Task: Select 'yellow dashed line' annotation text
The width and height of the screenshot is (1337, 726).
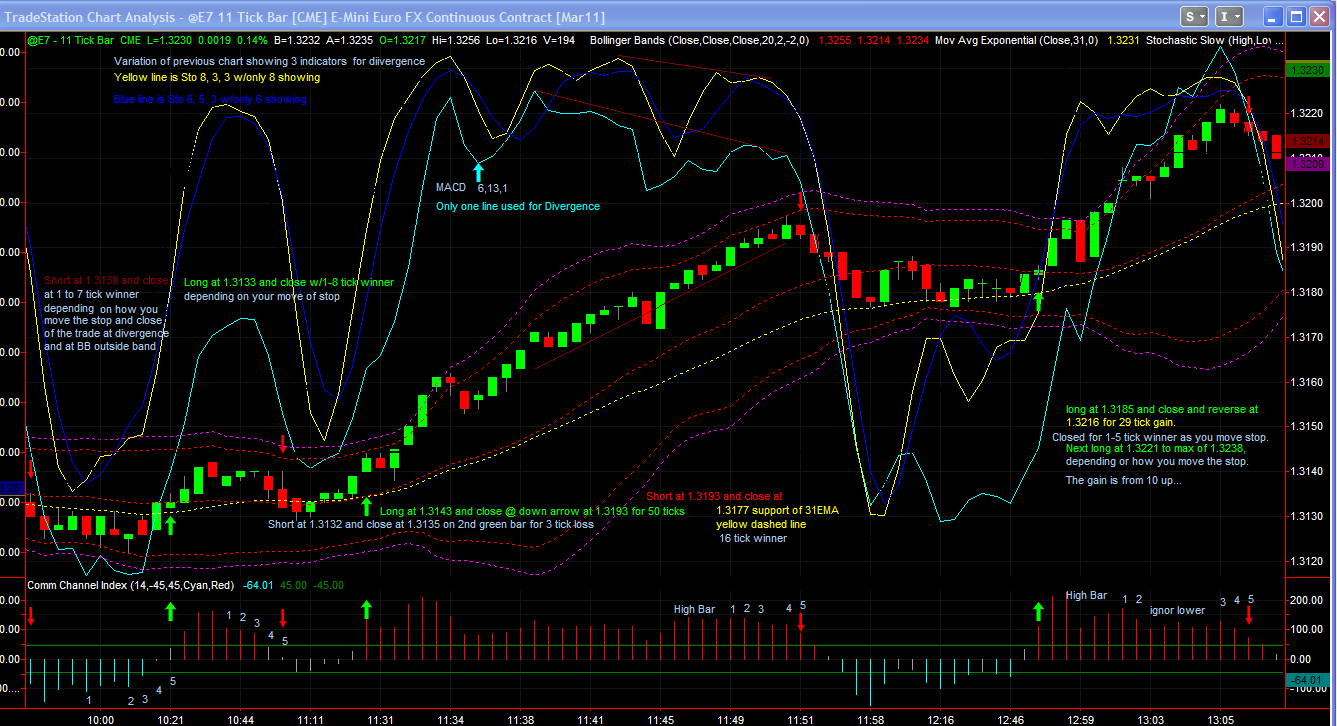Action: pyautogui.click(x=761, y=524)
